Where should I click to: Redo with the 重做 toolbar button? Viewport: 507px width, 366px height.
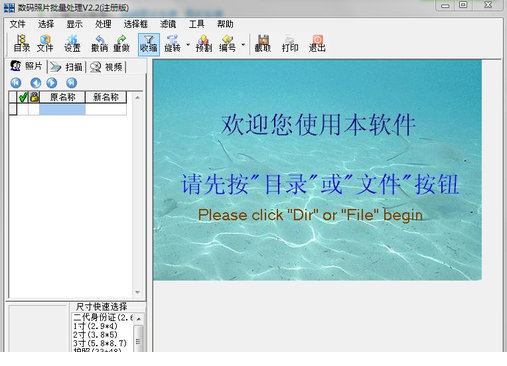point(121,44)
